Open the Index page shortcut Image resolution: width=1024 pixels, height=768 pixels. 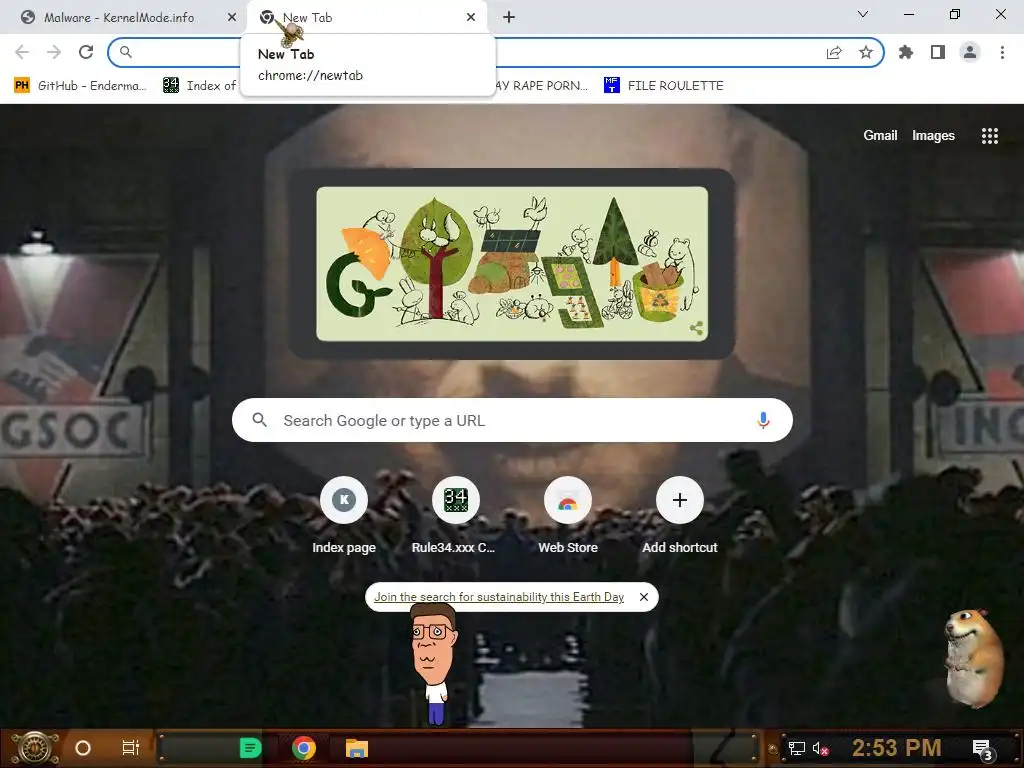(344, 516)
